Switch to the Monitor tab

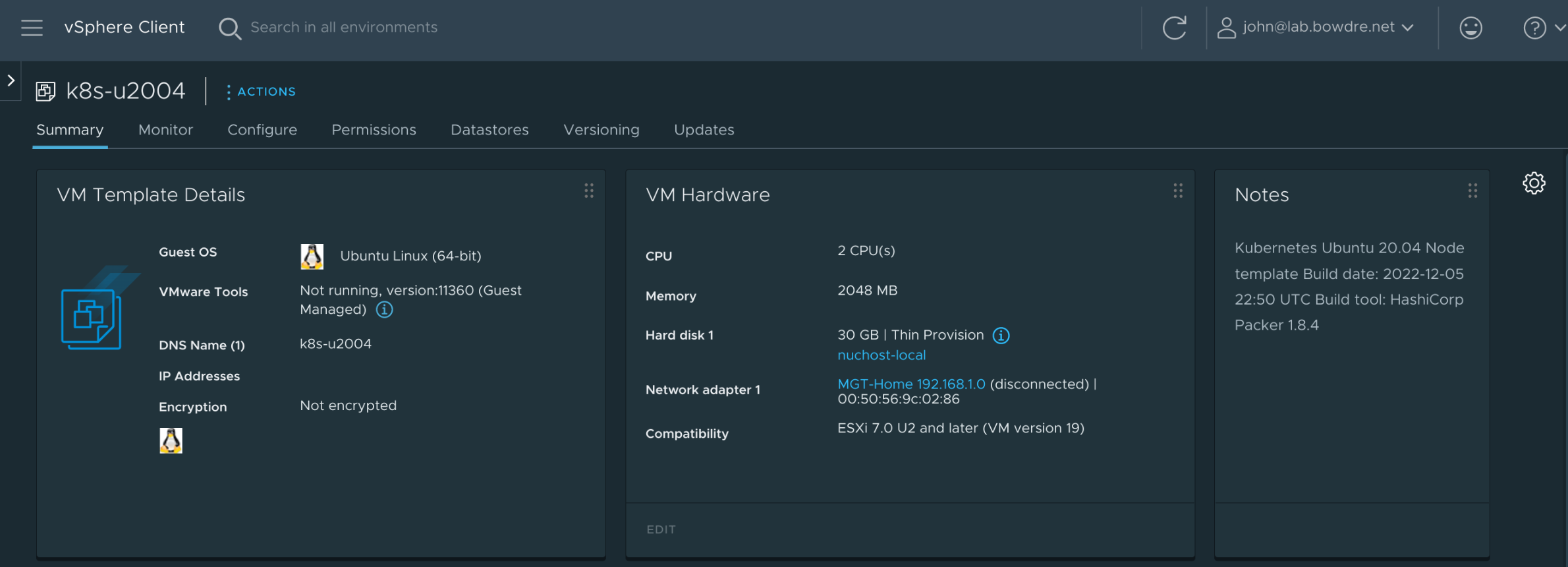[x=165, y=130]
